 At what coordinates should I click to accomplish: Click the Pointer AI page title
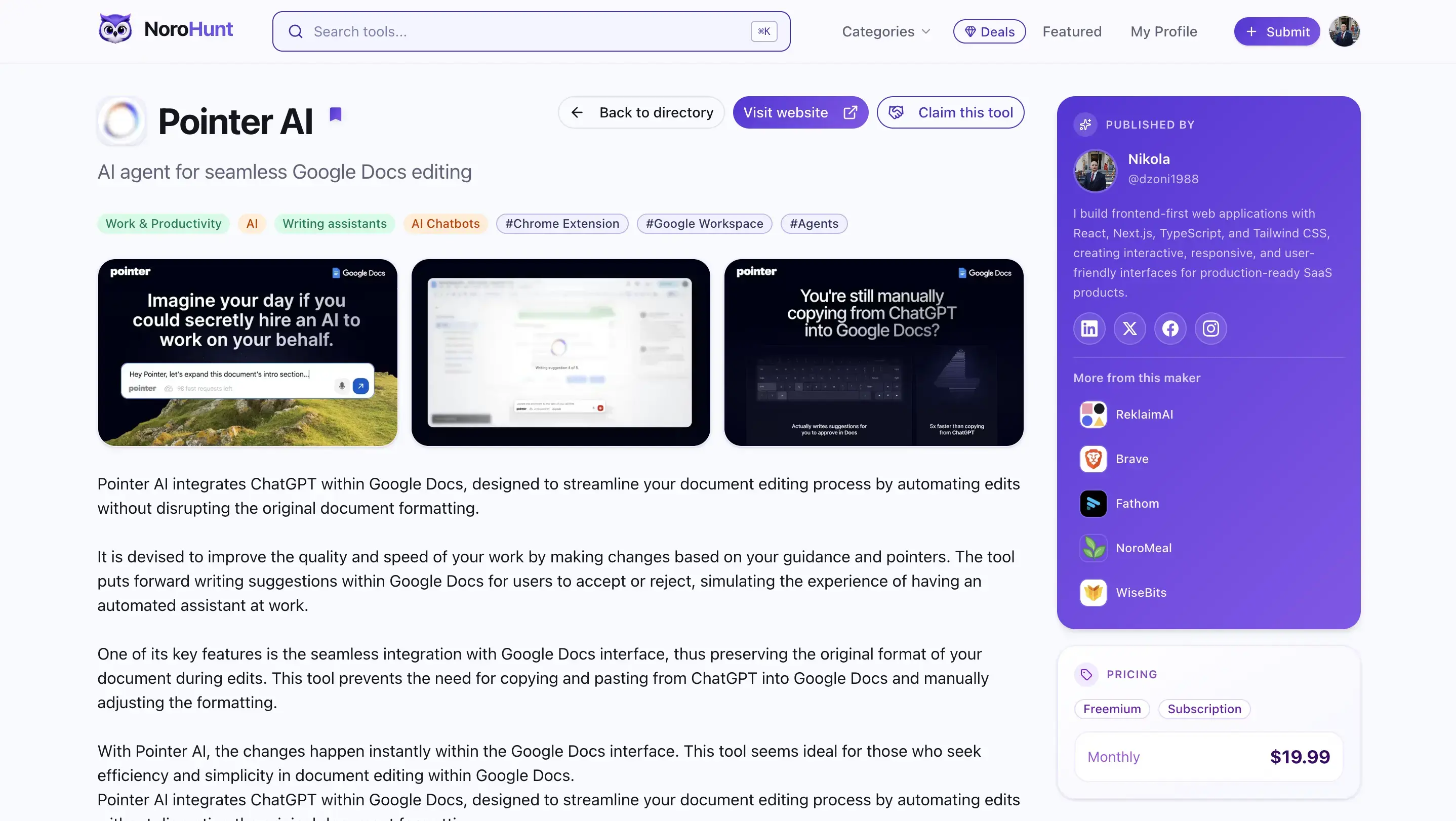[235, 121]
